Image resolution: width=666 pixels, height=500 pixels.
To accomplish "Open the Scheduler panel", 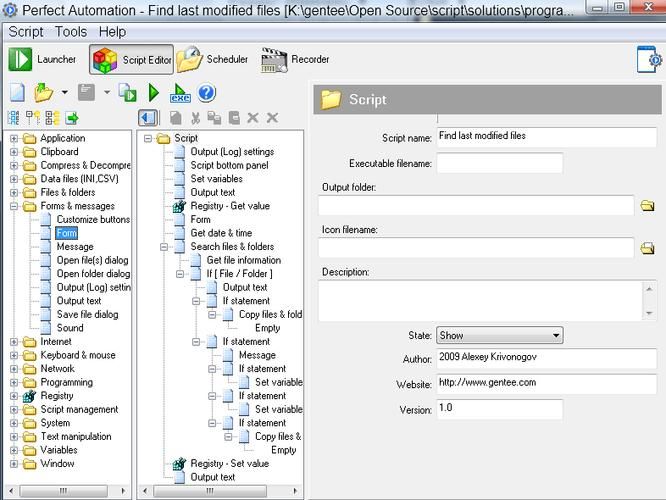I will click(x=191, y=60).
